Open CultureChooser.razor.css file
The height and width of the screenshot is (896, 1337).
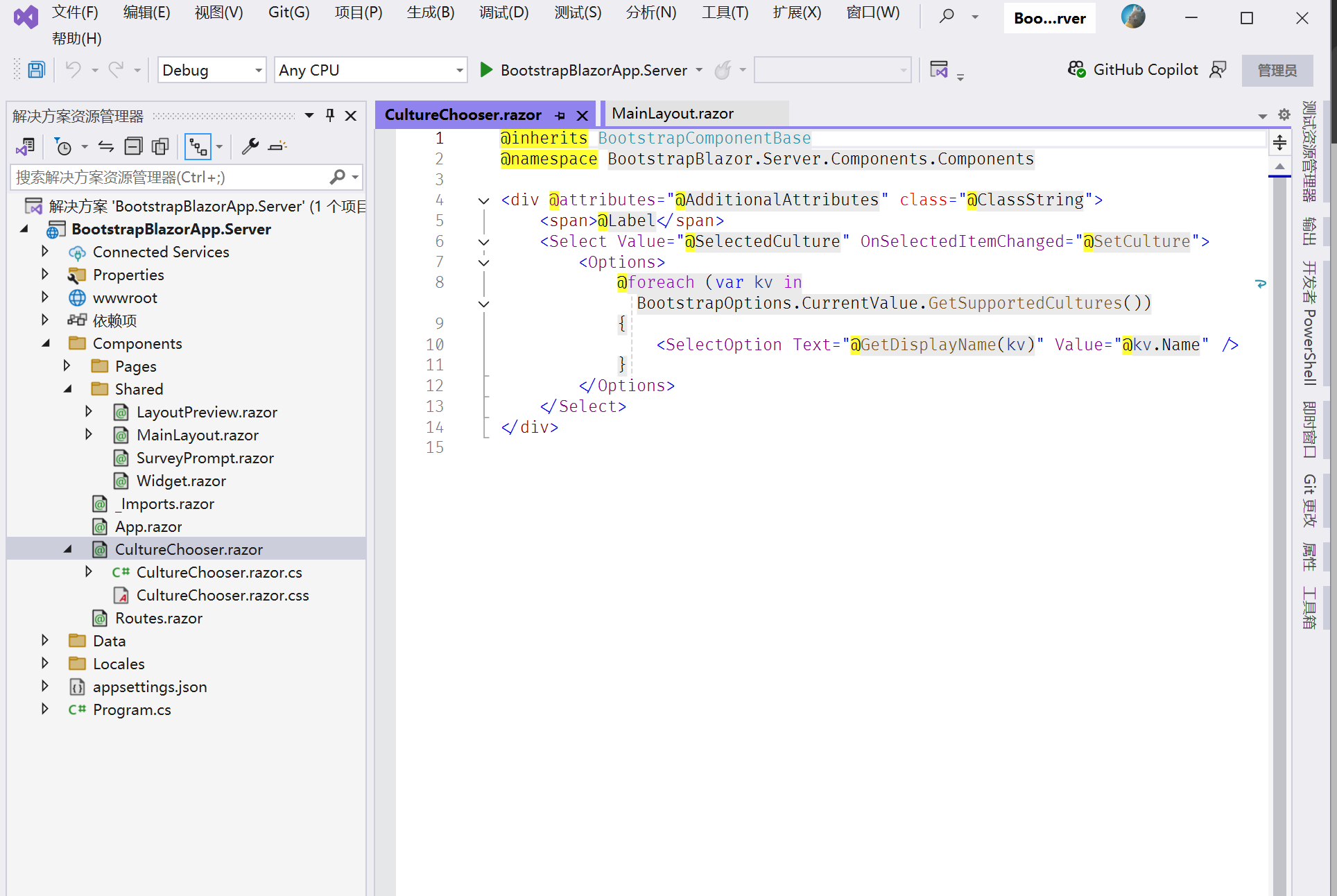tap(222, 595)
